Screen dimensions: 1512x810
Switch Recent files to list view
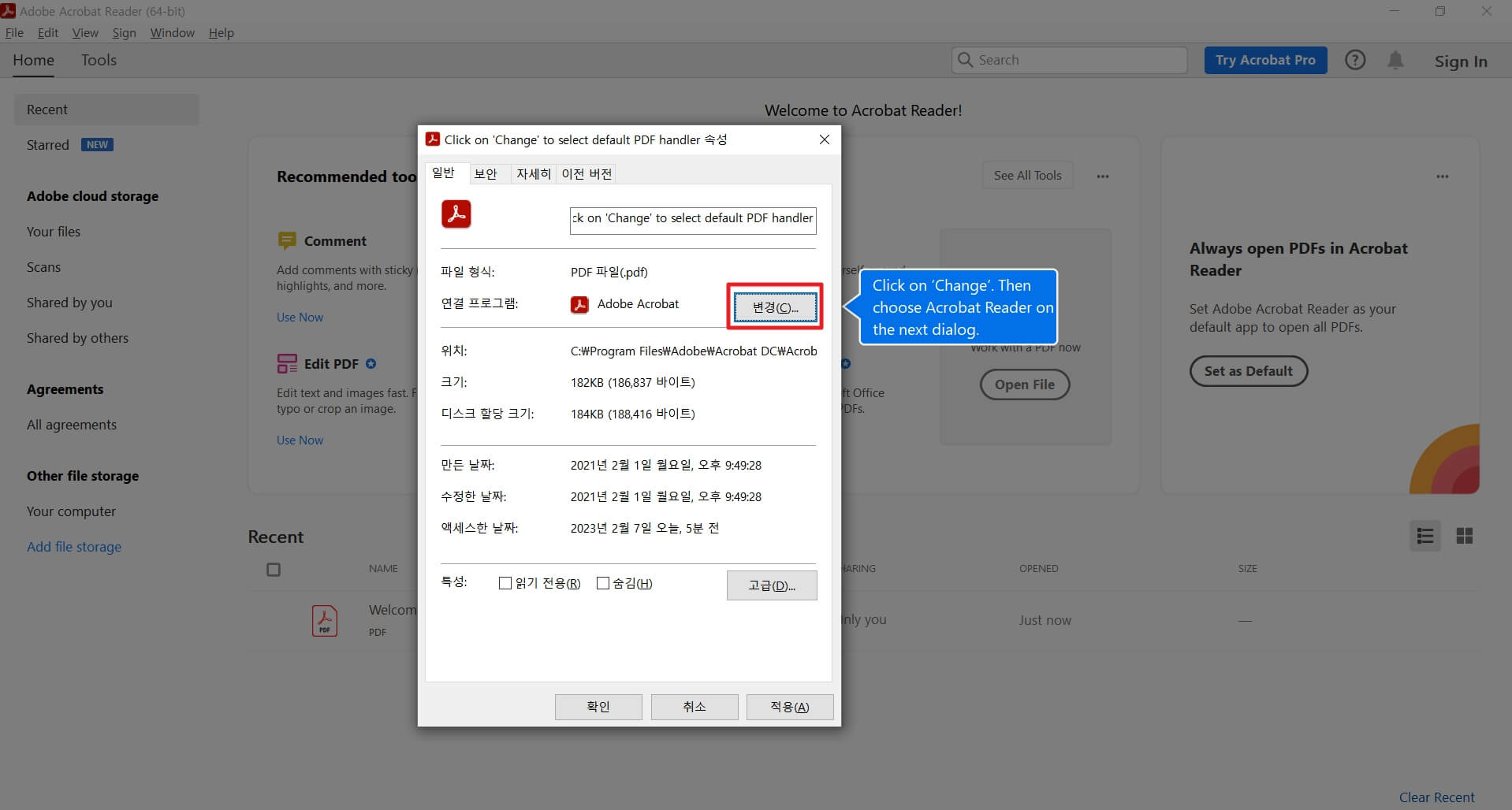tap(1424, 536)
